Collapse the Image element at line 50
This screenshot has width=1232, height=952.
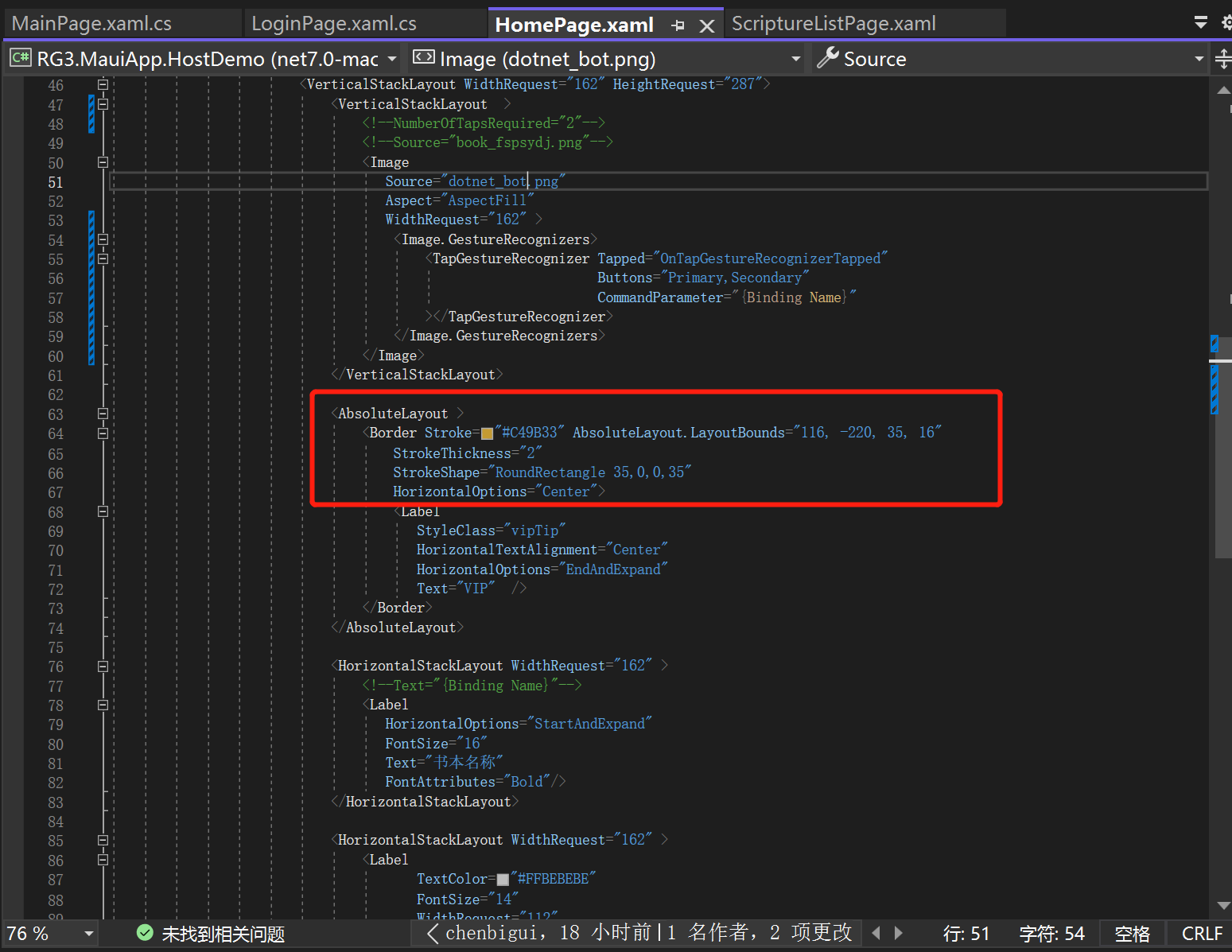pos(103,162)
